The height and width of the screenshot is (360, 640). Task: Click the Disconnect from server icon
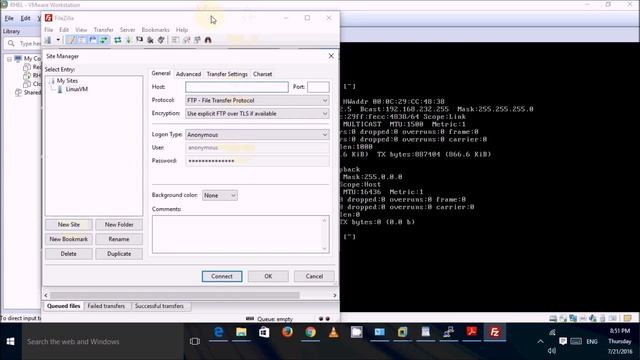coord(150,40)
